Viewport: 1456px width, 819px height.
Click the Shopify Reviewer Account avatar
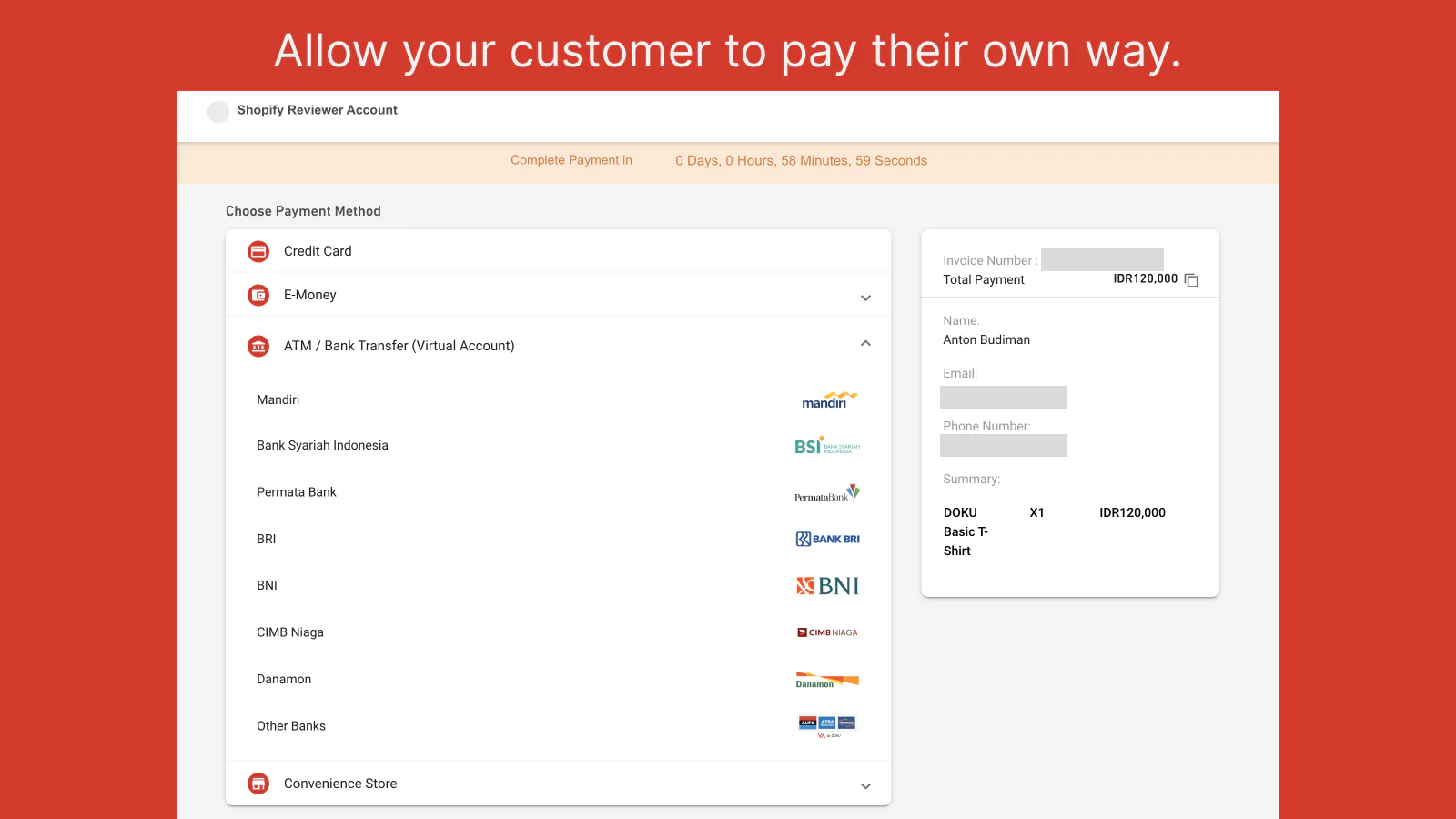click(218, 112)
